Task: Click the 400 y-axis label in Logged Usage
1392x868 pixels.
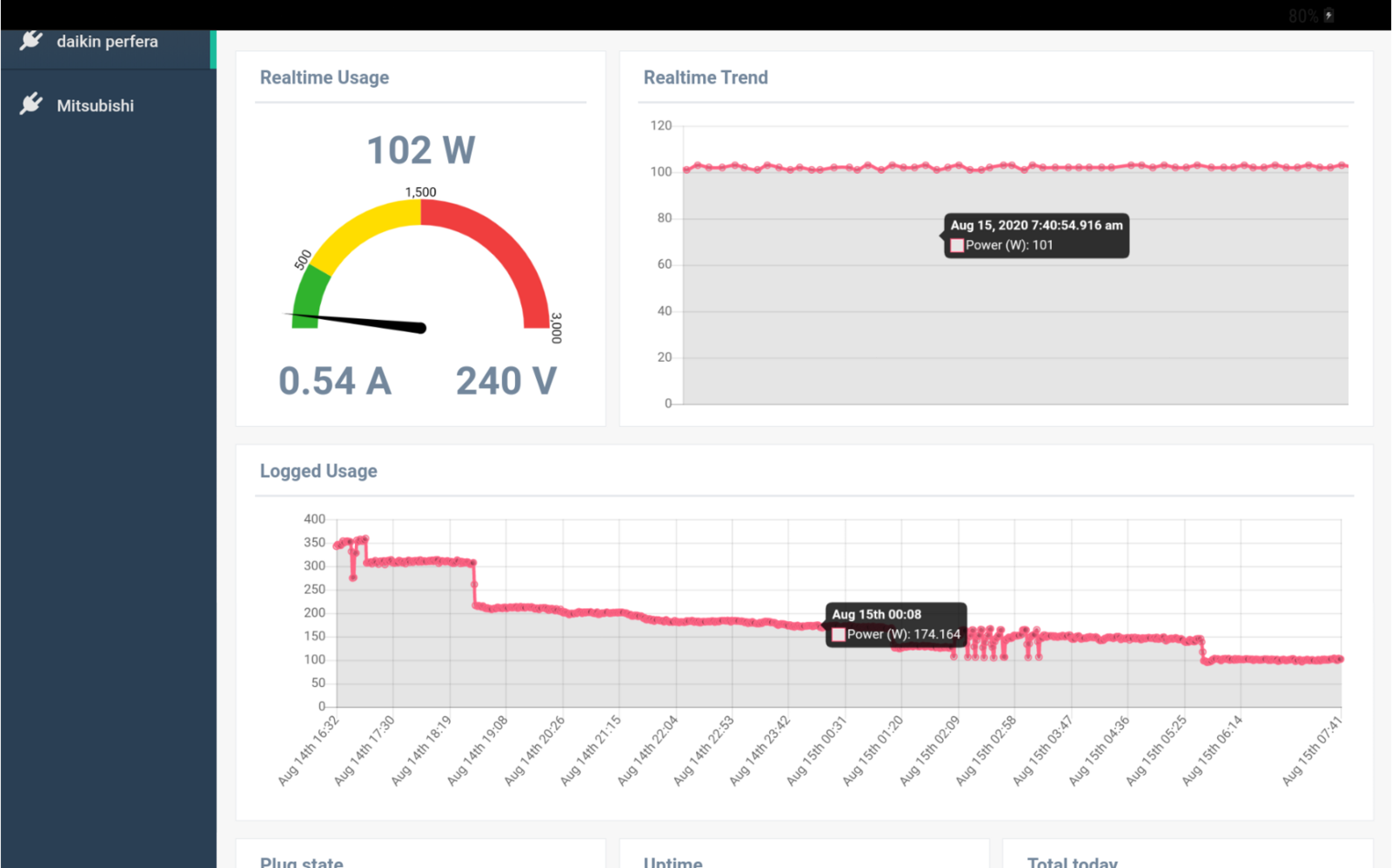Action: coord(314,519)
